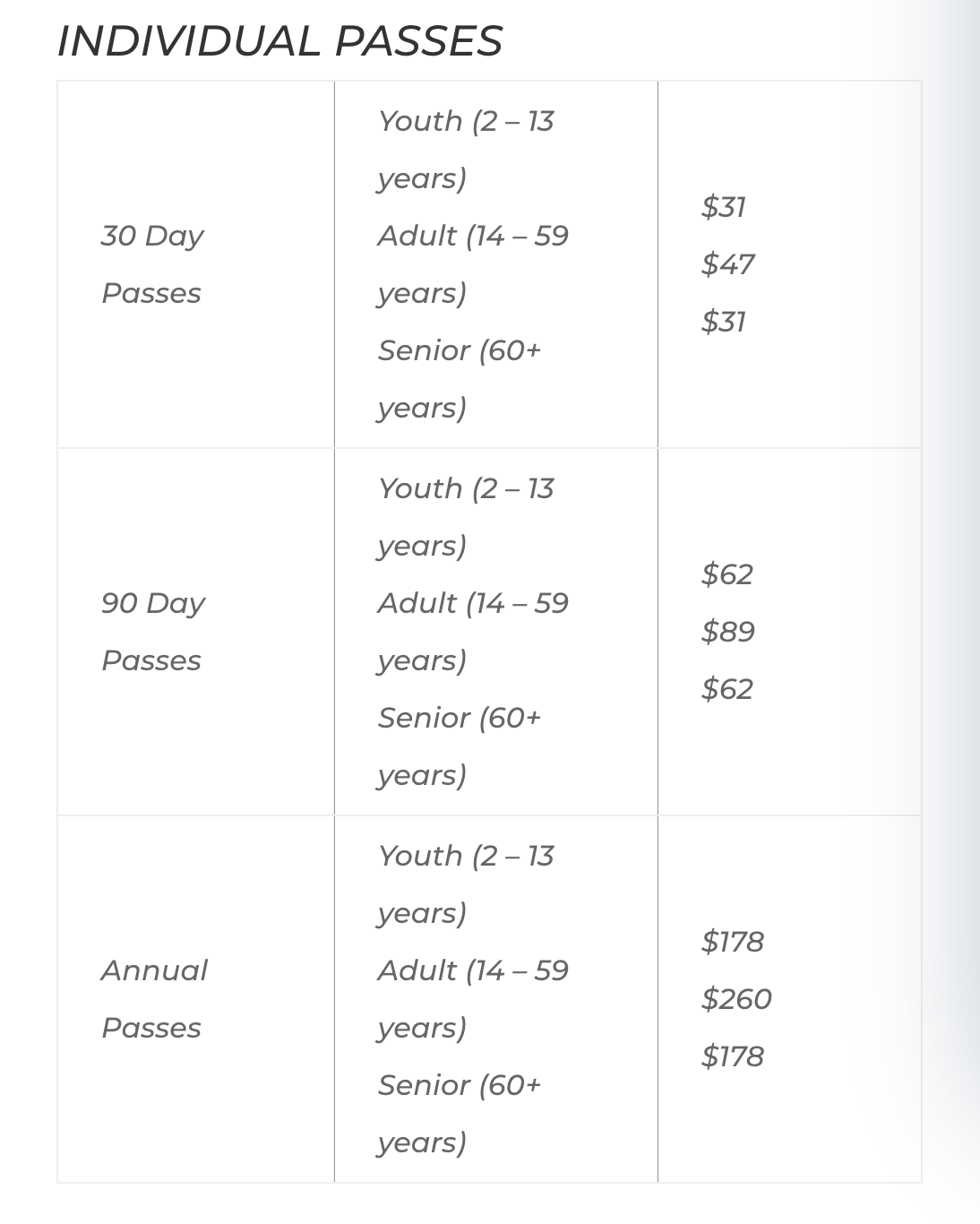
Task: Select the Annual Passes cell
Action: pyautogui.click(x=196, y=999)
